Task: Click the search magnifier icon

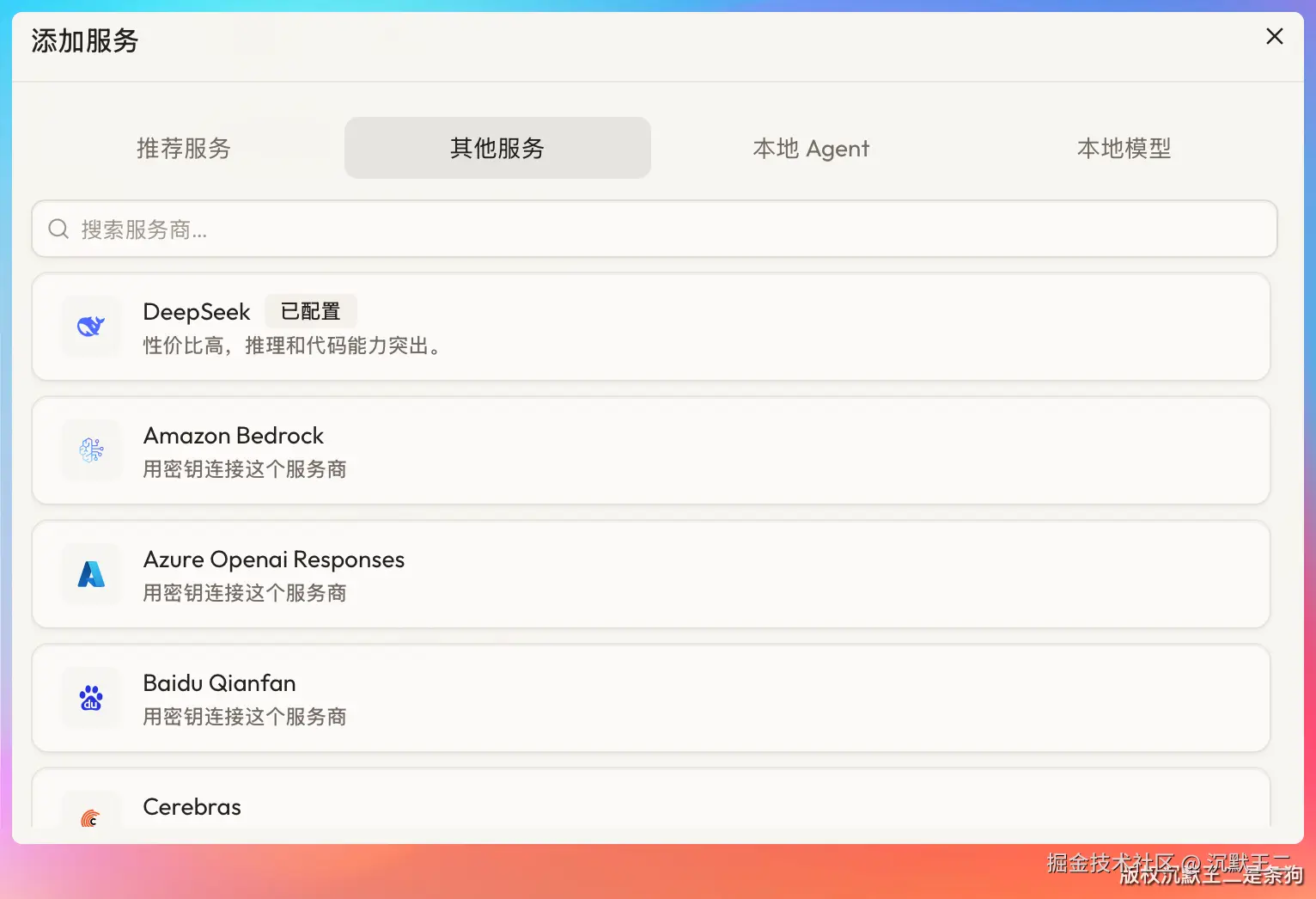Action: pos(58,229)
